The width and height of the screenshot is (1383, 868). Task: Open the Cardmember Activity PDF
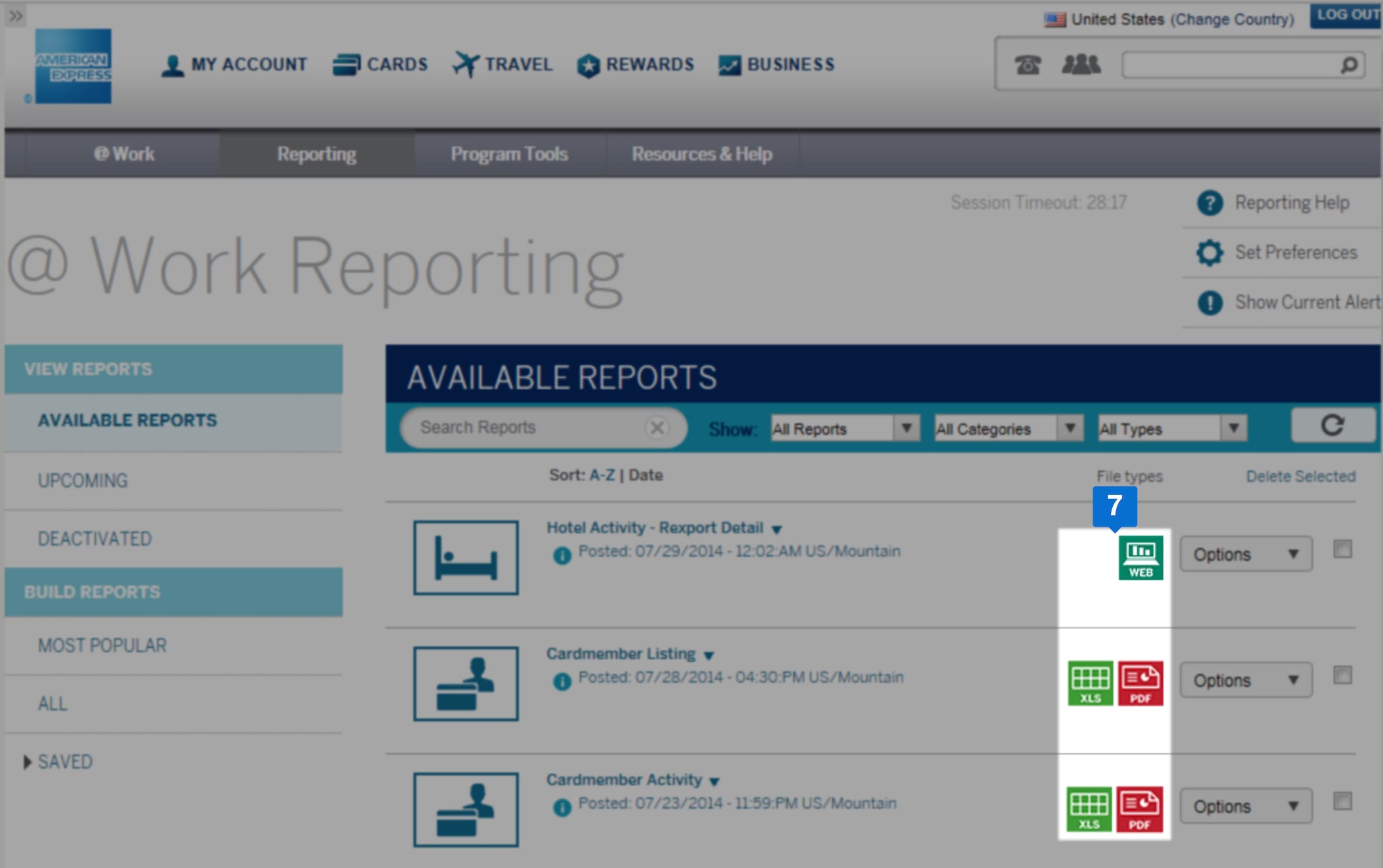1141,809
